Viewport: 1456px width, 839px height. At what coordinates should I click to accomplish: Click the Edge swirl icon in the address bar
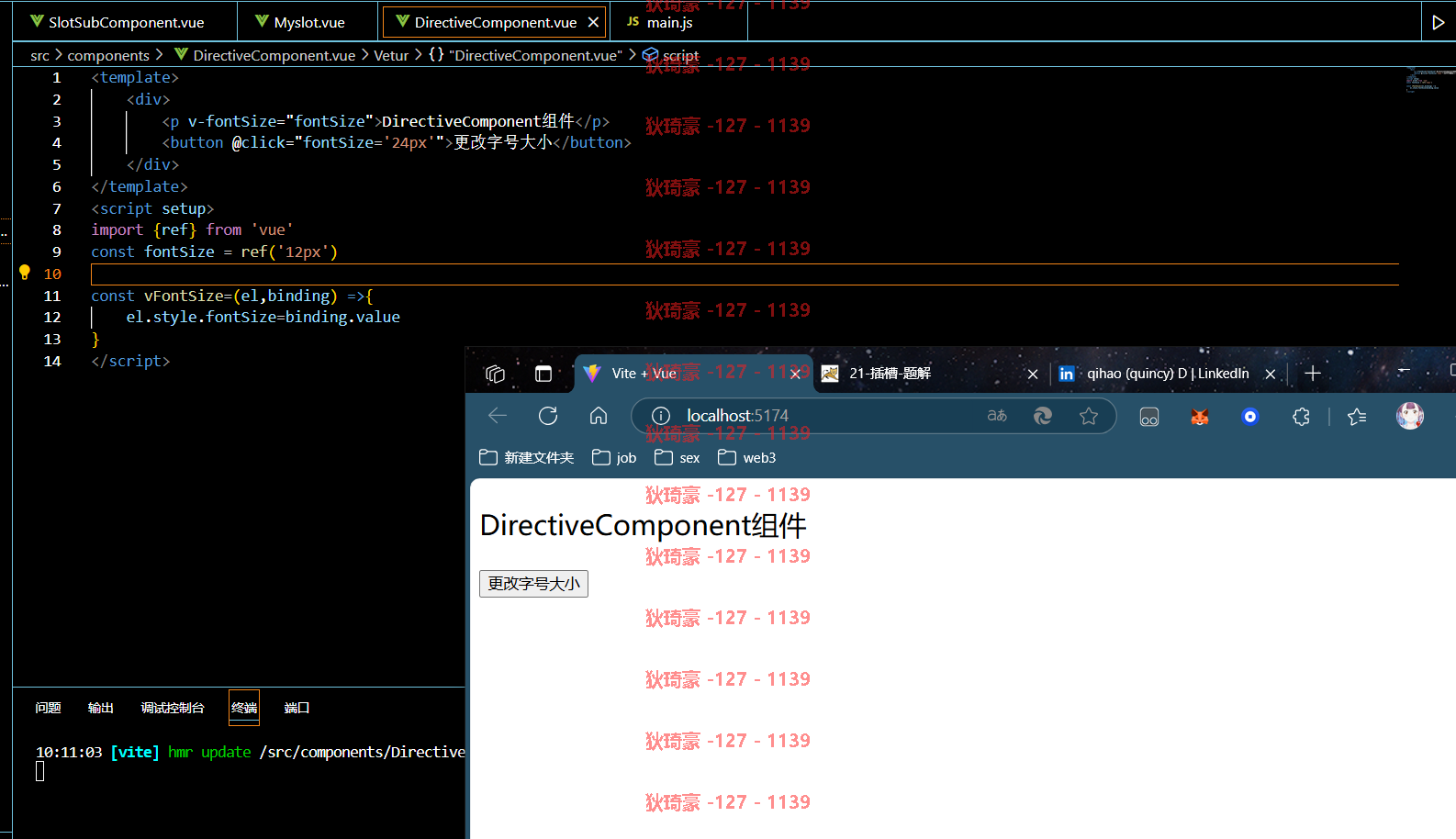[x=1043, y=416]
